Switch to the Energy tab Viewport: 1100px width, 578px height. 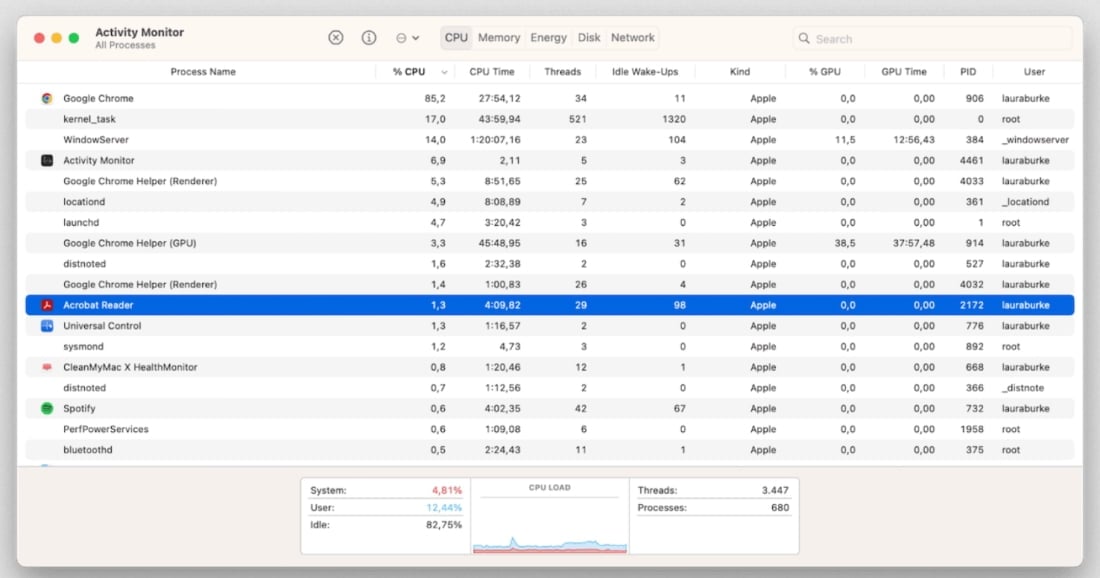(x=548, y=38)
